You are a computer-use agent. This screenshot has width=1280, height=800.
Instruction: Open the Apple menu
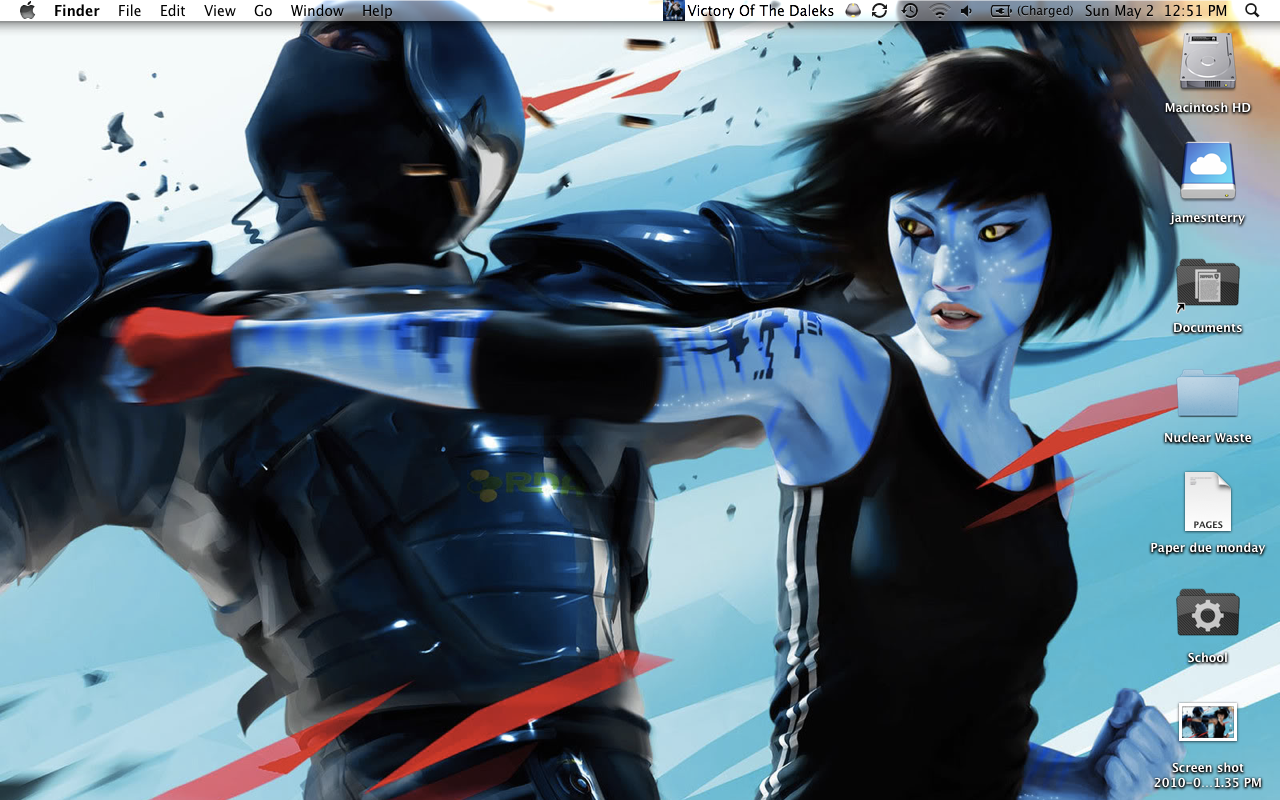(27, 11)
